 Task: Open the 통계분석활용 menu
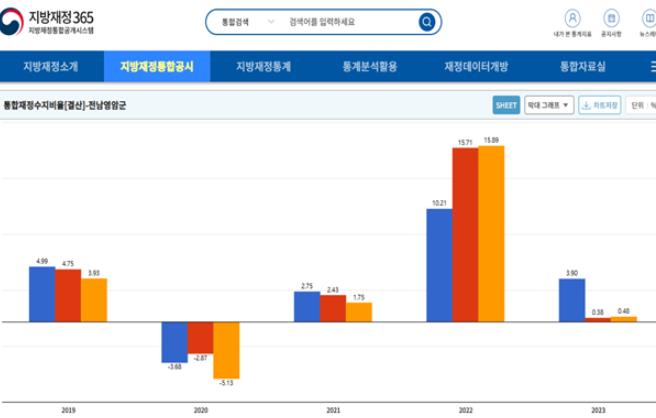pyautogui.click(x=369, y=67)
